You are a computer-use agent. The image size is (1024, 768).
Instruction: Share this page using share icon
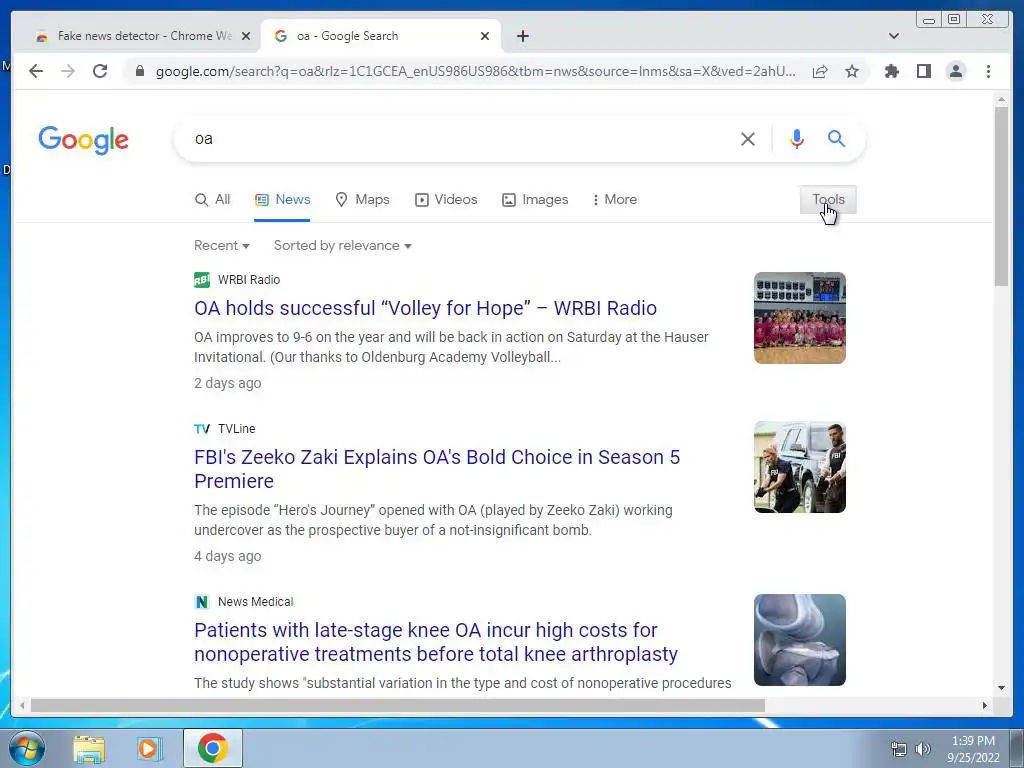(820, 71)
